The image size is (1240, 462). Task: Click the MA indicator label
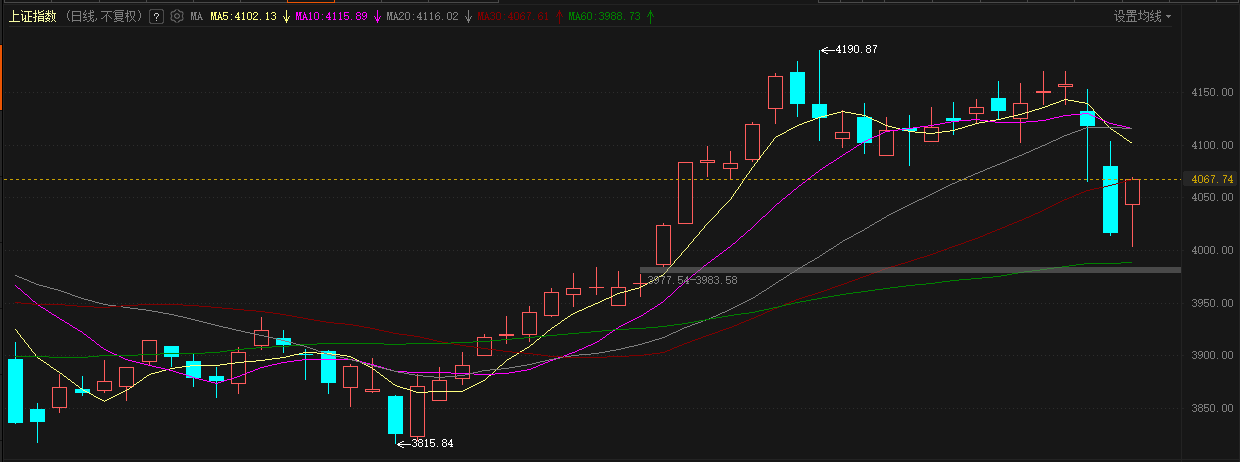coord(196,17)
